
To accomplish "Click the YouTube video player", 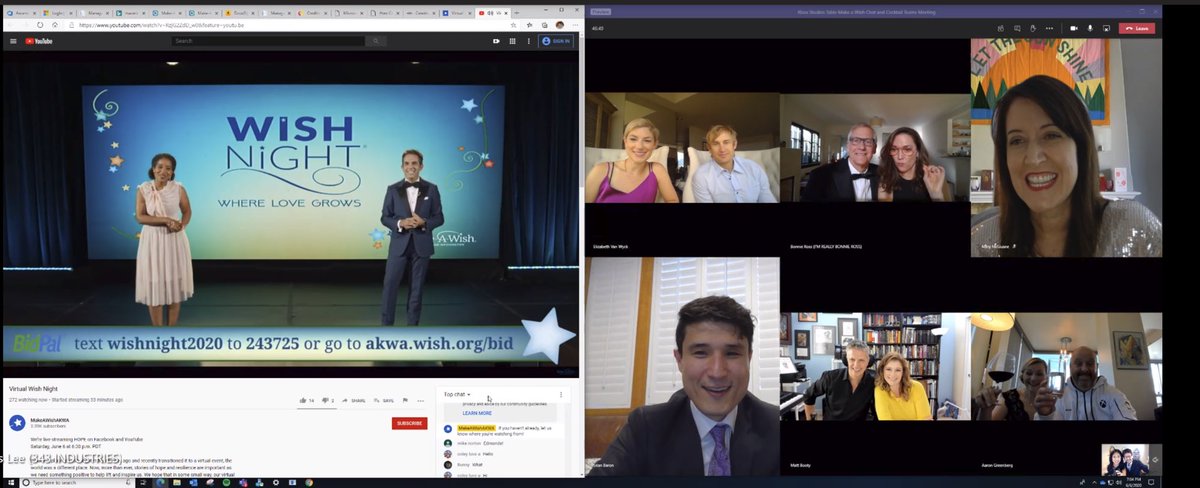I will [290, 215].
